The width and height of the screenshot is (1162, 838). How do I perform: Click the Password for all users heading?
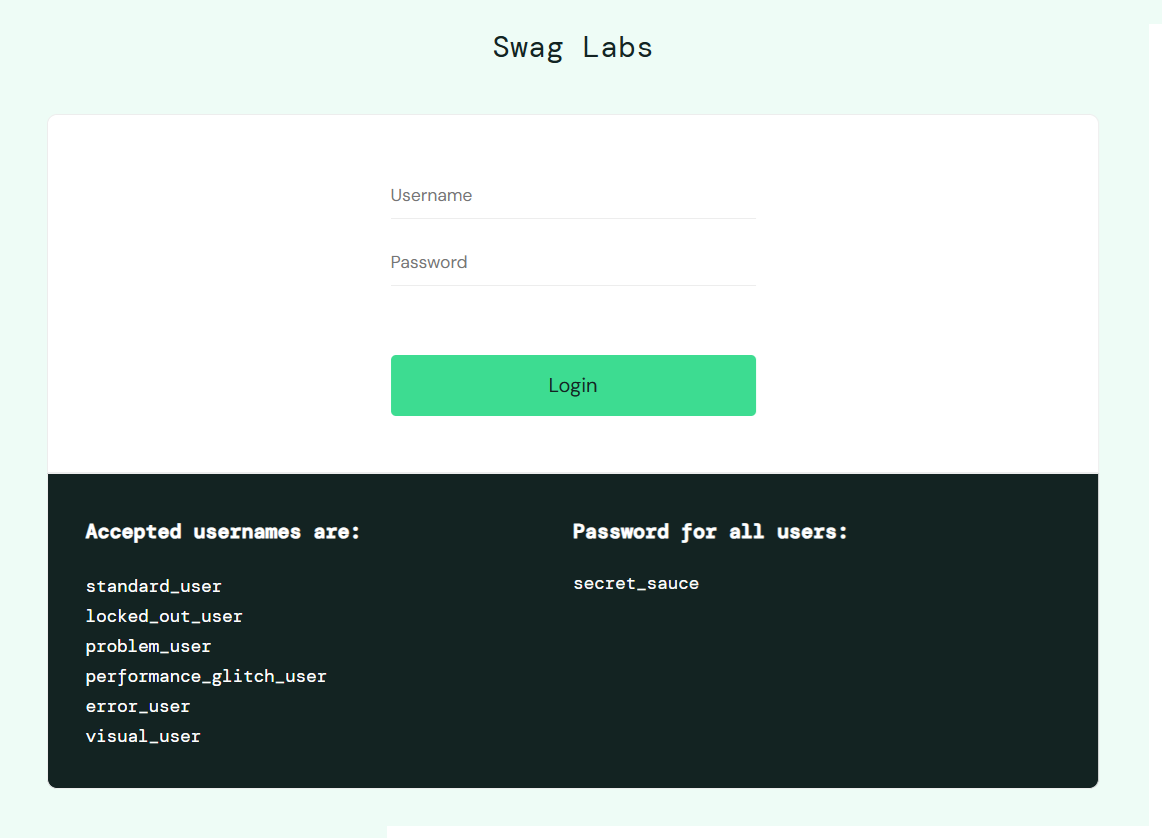click(710, 531)
